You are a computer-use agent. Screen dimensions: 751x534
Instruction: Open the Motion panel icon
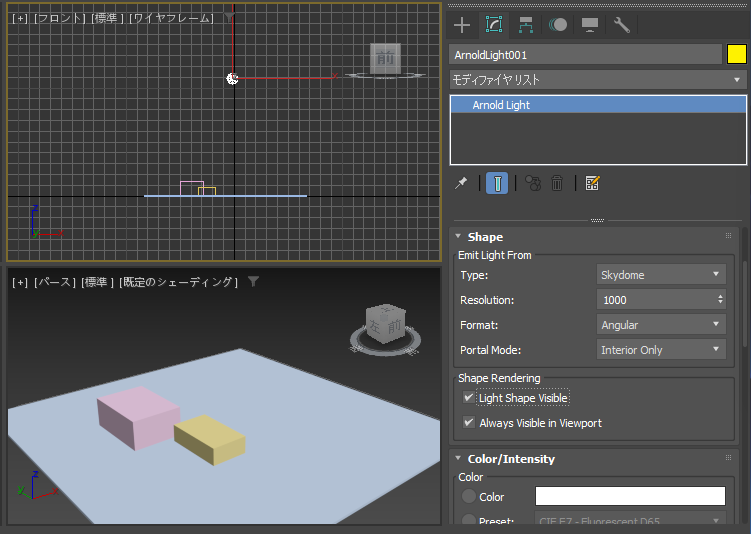click(558, 25)
